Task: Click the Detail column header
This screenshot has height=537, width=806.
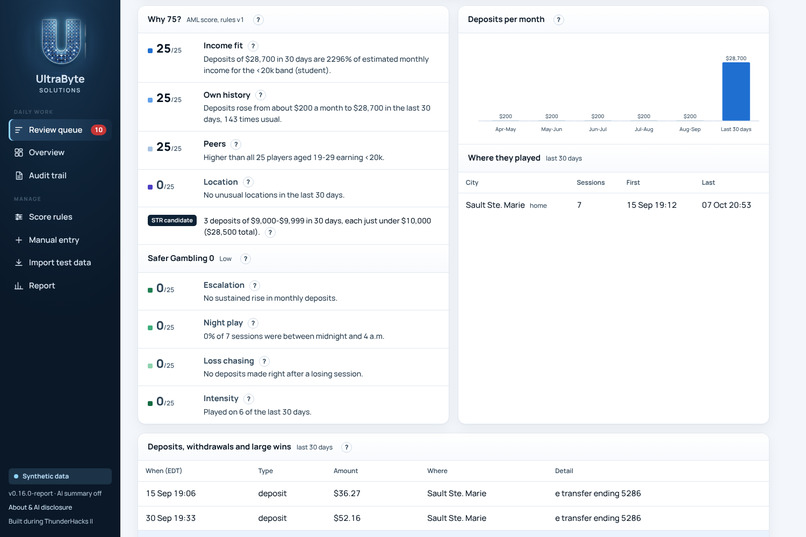Action: pyautogui.click(x=564, y=471)
